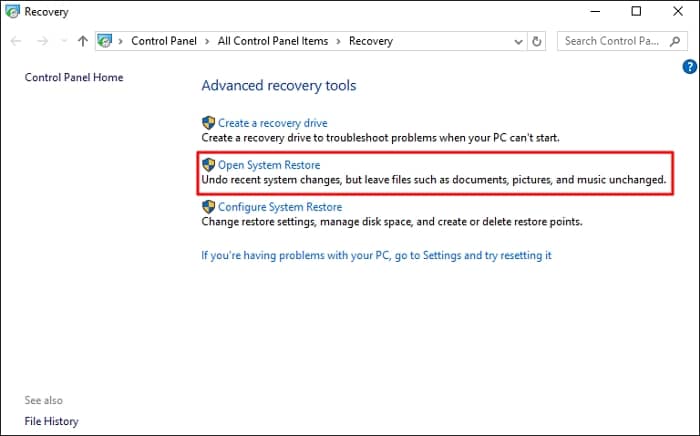Open the recent locations dropdown arrow
Screen dimensions: 700x436
click(x=64, y=41)
